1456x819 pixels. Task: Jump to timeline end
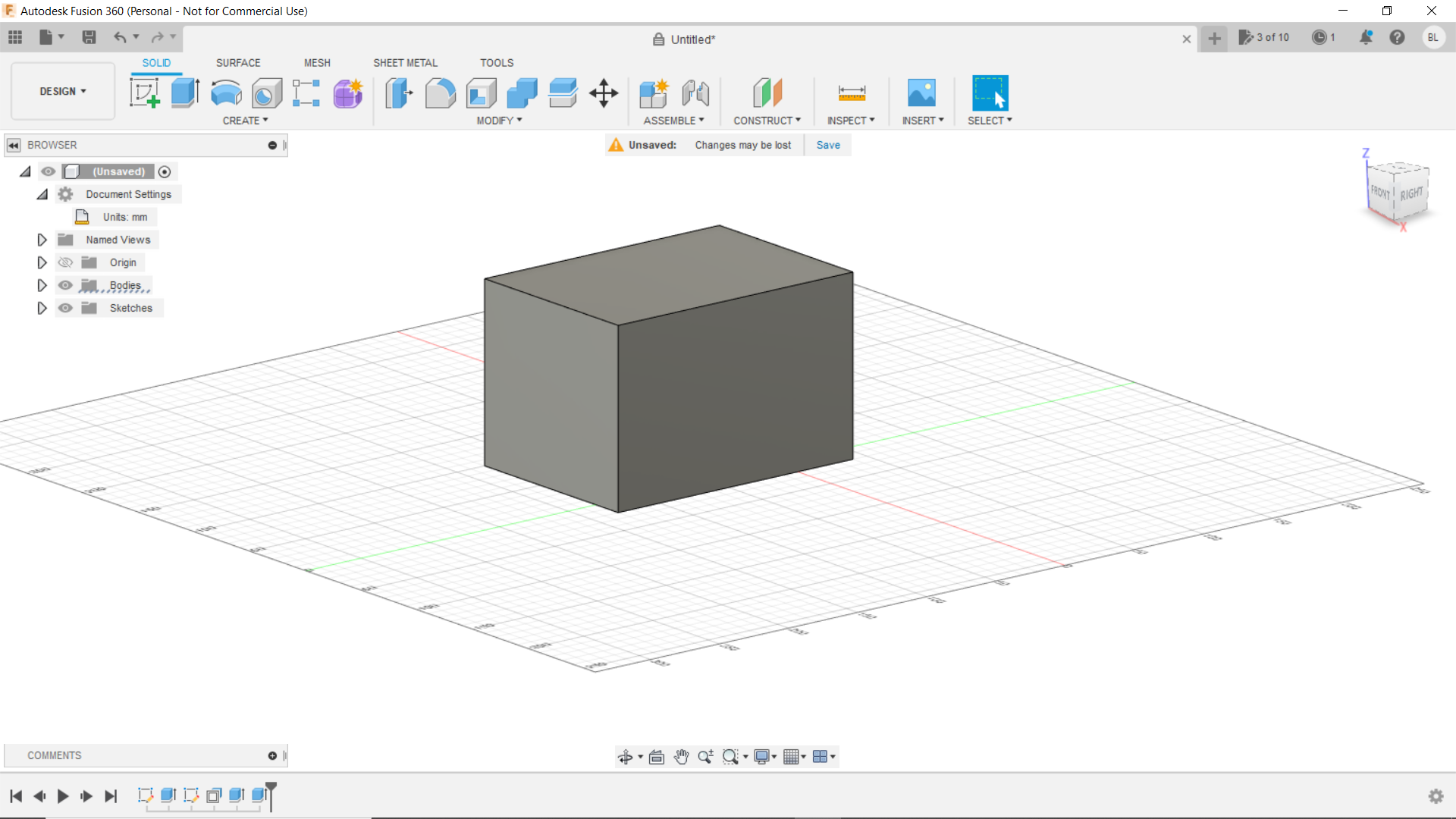click(111, 796)
